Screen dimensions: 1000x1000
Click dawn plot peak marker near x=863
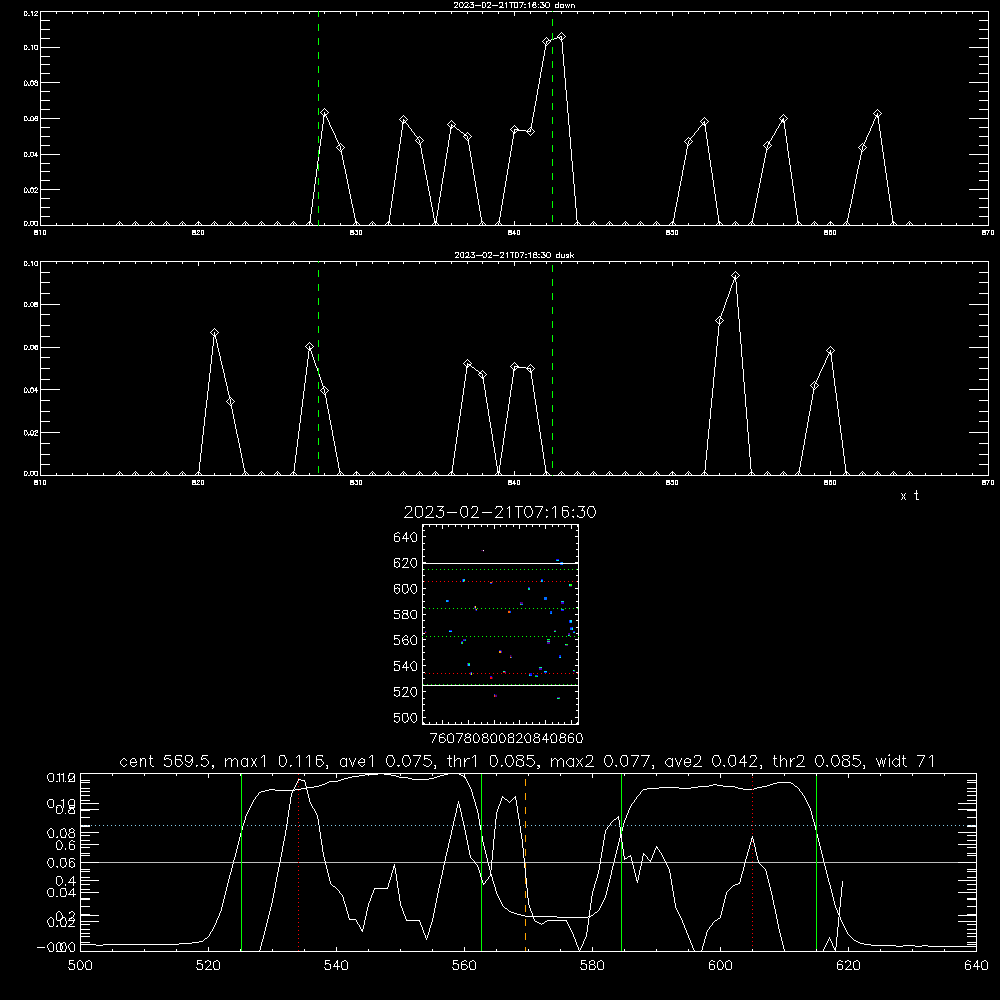[x=878, y=114]
